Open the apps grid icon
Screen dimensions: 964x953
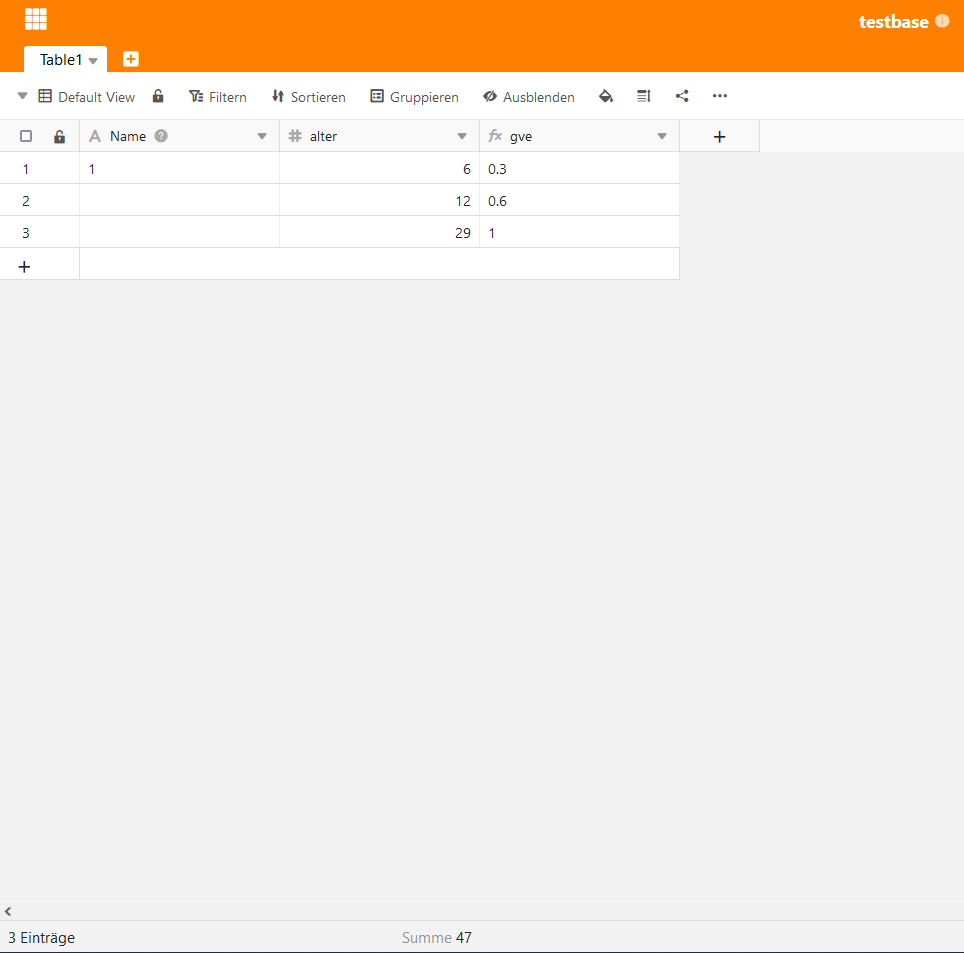[x=36, y=19]
